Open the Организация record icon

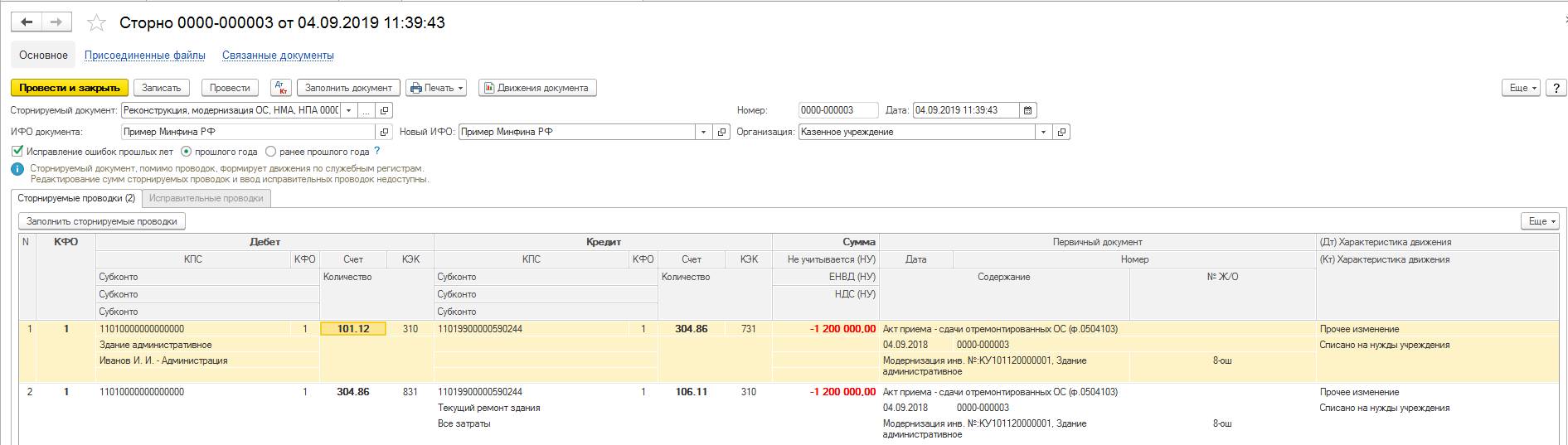point(1061,132)
